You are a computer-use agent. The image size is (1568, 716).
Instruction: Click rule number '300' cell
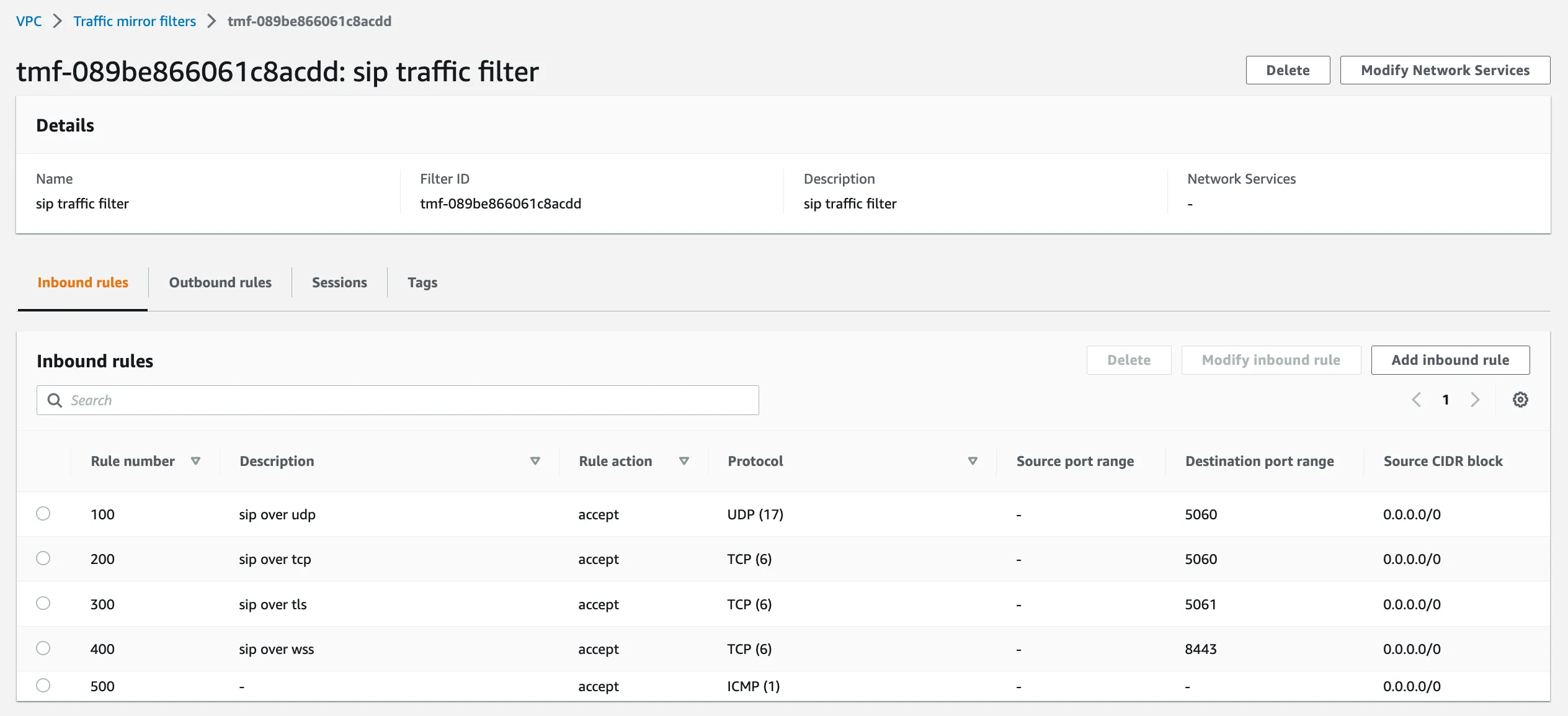click(102, 604)
